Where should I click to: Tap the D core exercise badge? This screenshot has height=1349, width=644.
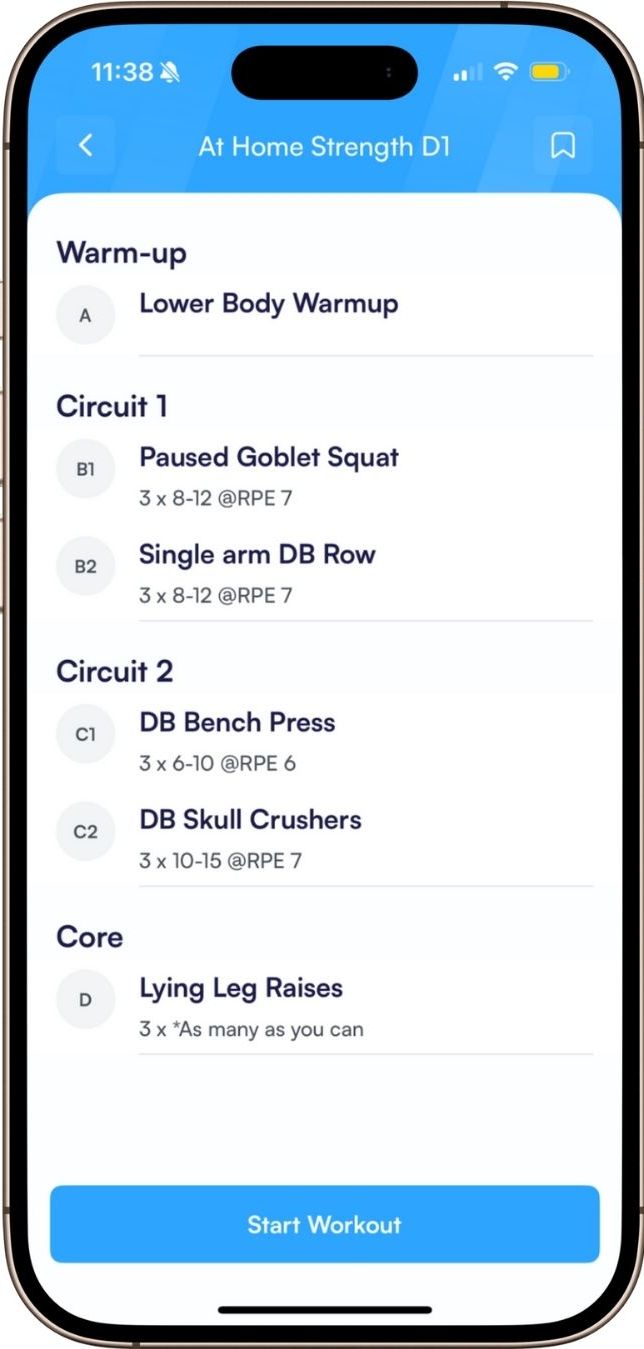[x=85, y=1000]
